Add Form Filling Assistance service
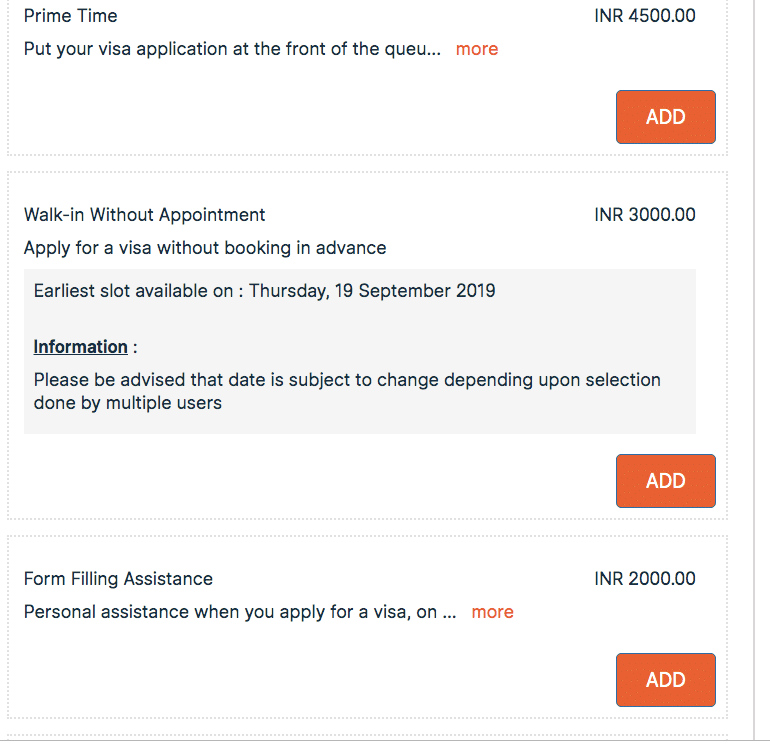The width and height of the screenshot is (770, 744). (665, 680)
